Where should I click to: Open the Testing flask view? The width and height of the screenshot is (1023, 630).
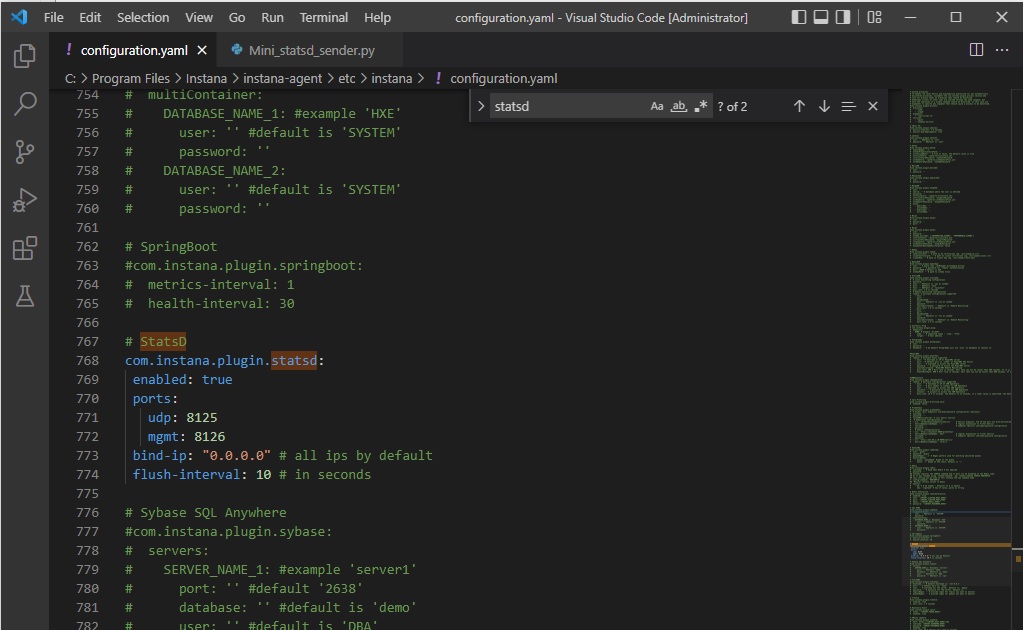pos(25,296)
